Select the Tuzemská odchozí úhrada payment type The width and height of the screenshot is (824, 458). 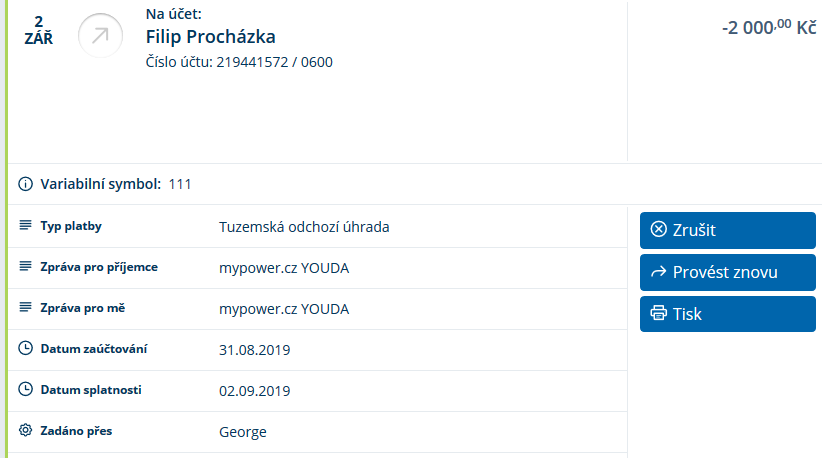coord(304,227)
